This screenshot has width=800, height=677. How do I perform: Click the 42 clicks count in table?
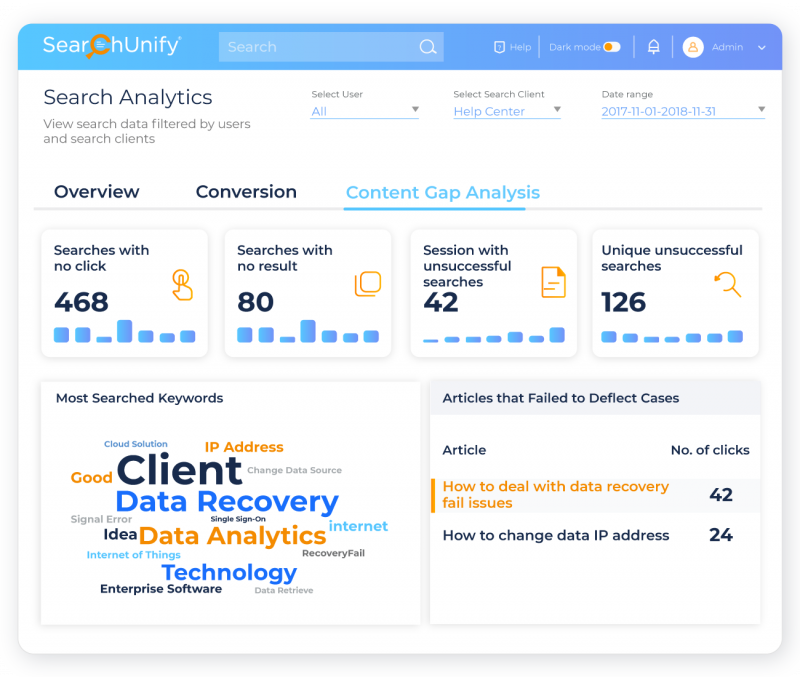coord(721,495)
